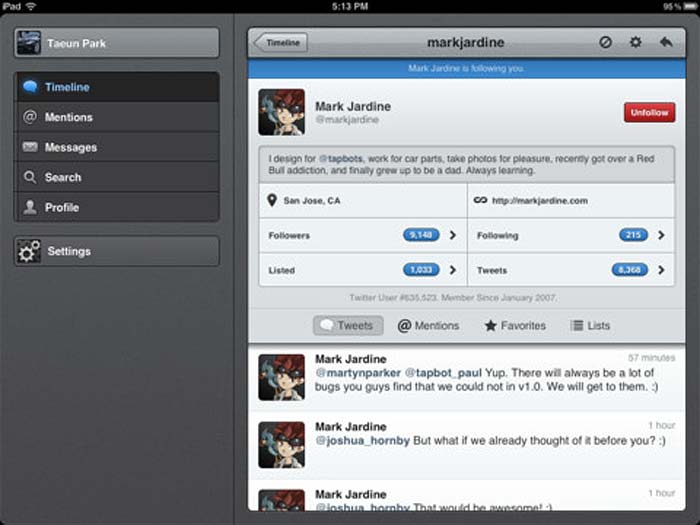The width and height of the screenshot is (700, 525).
Task: Expand Tweets count chevron
Action: click(x=661, y=270)
